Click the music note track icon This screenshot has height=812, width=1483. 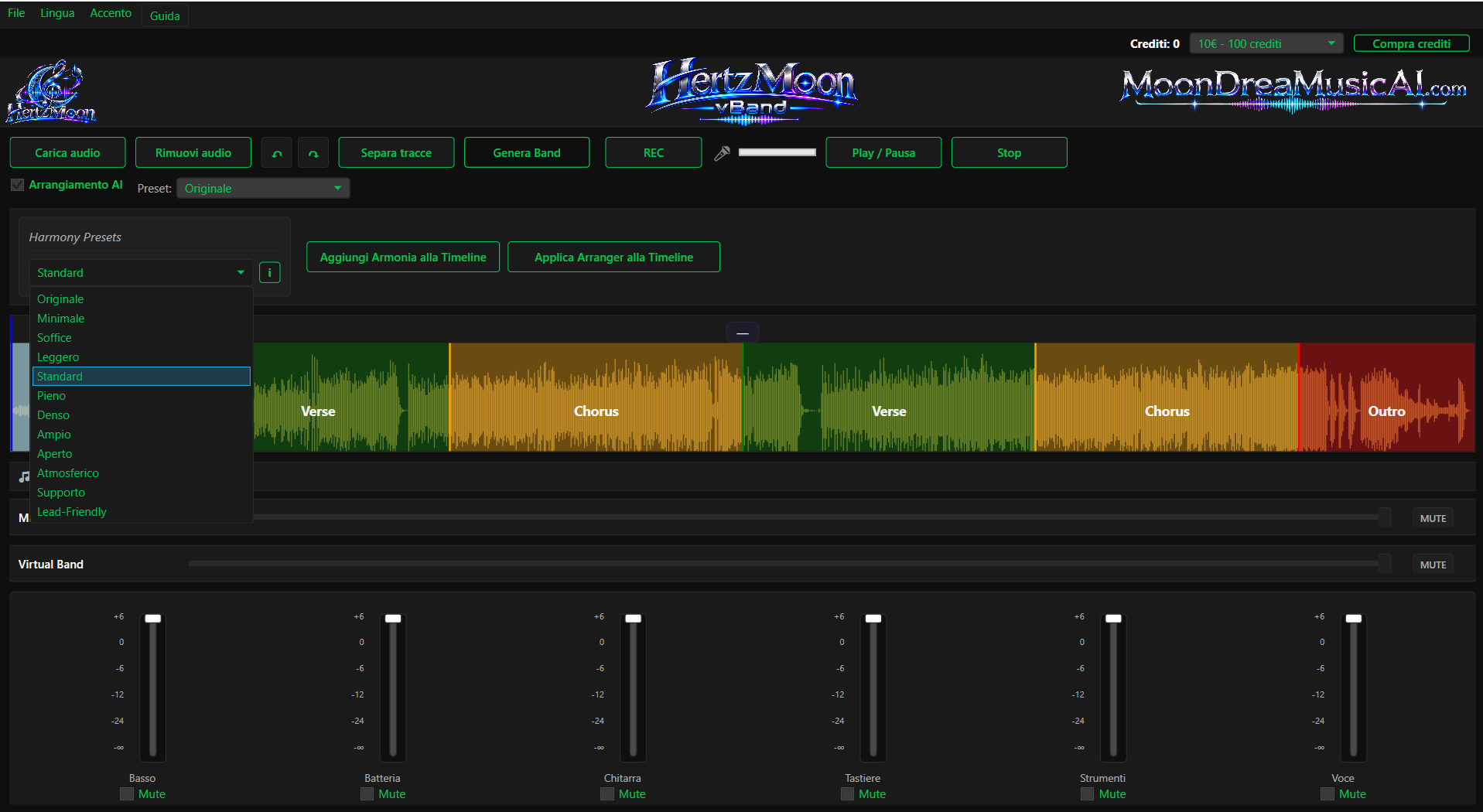25,476
